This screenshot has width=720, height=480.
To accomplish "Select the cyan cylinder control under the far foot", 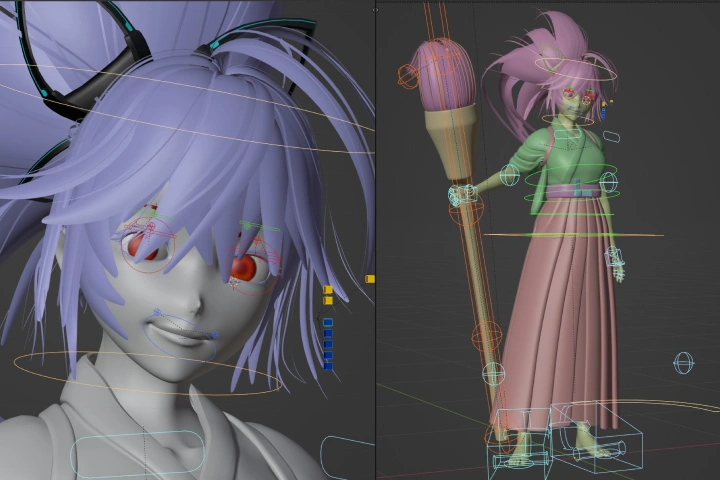I will pos(601,451).
